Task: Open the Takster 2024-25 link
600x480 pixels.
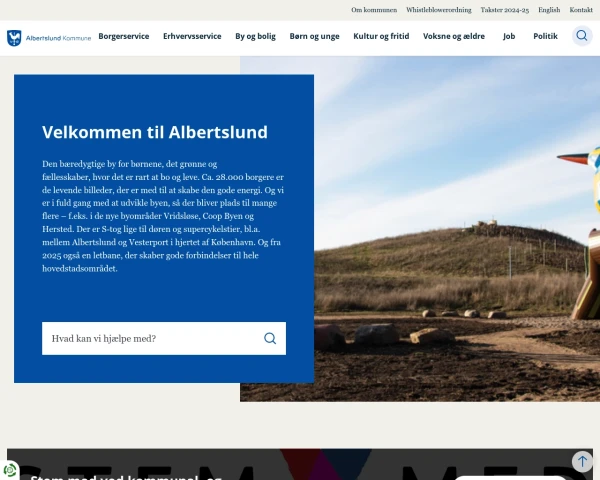Action: pos(505,10)
